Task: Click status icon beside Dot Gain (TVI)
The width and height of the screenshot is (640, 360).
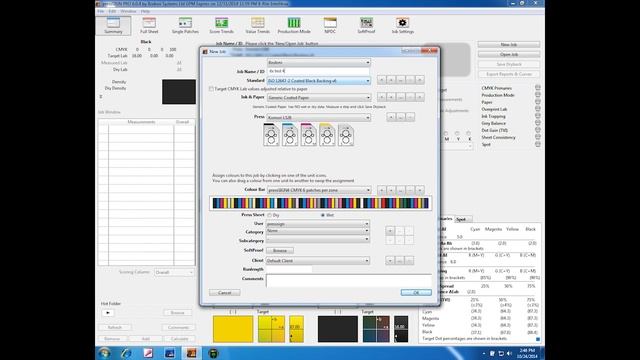Action: coord(538,130)
